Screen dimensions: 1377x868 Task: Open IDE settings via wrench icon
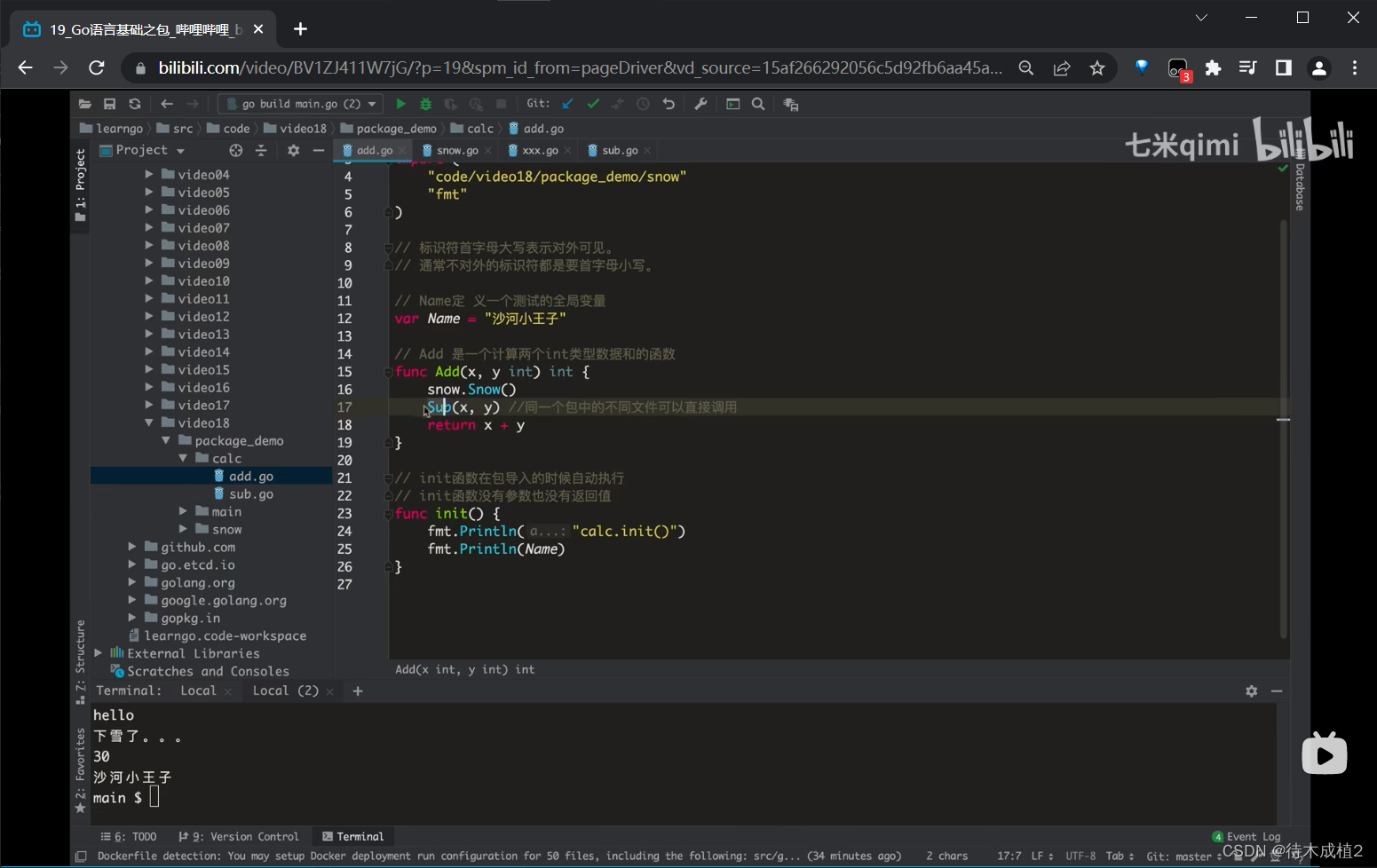coord(700,104)
